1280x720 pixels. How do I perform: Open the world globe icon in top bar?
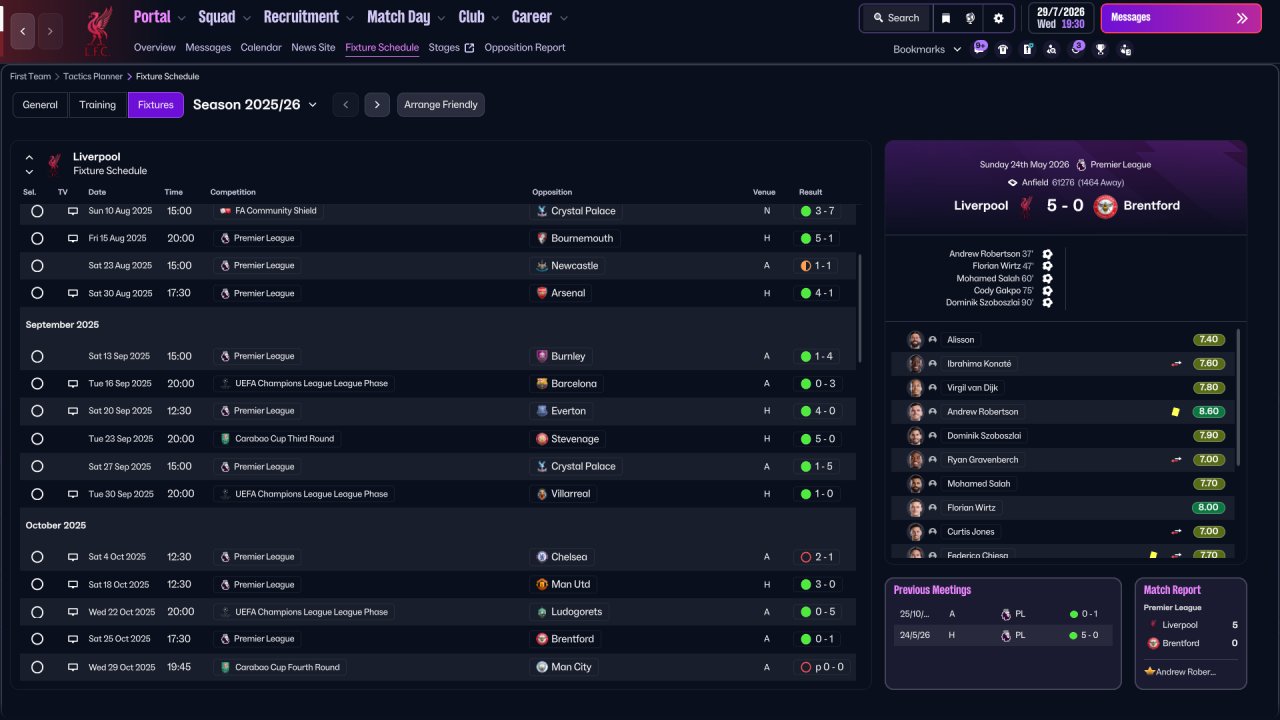coord(970,18)
